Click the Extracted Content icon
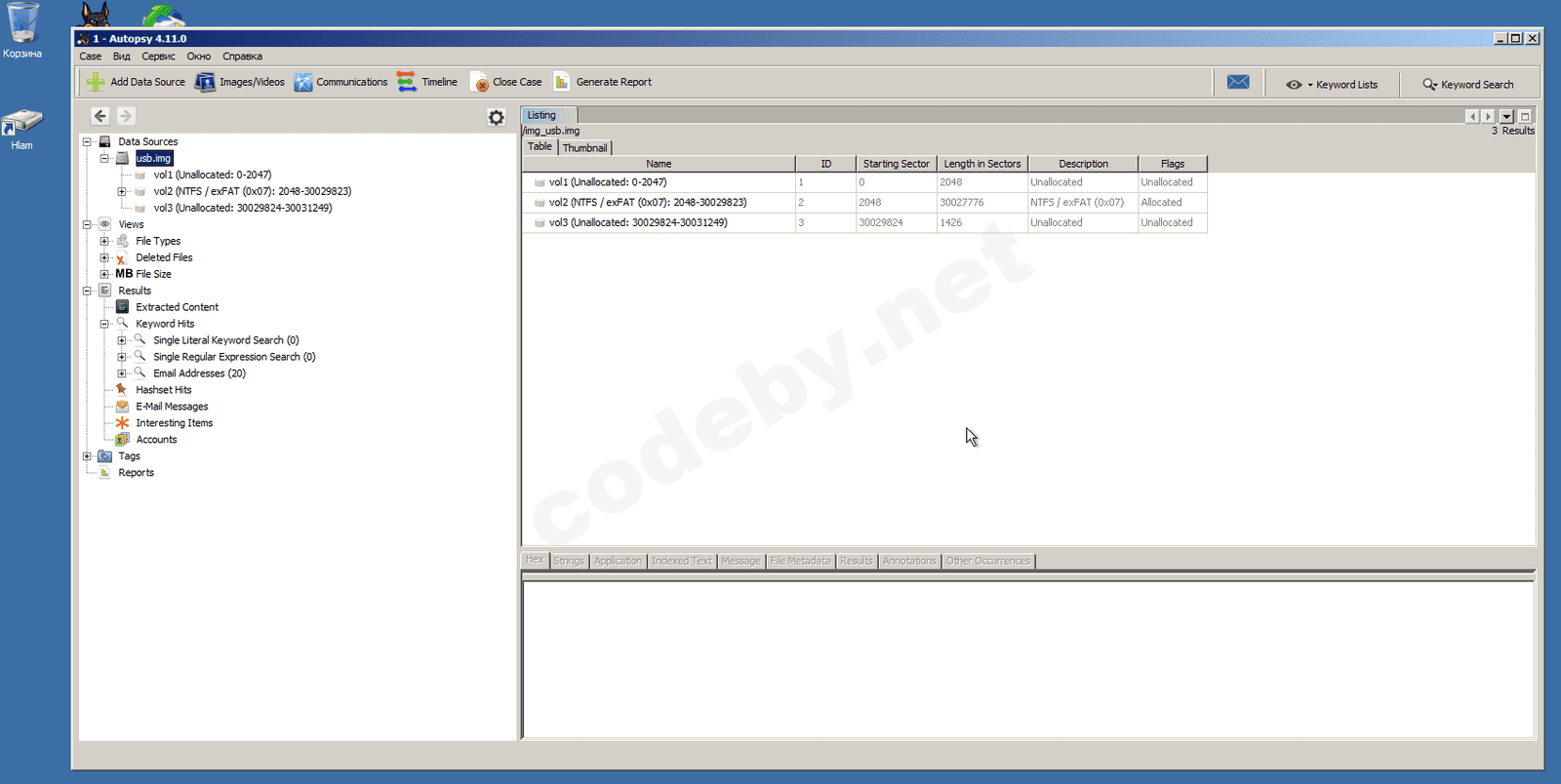Screen dimensions: 1561x784 point(122,307)
